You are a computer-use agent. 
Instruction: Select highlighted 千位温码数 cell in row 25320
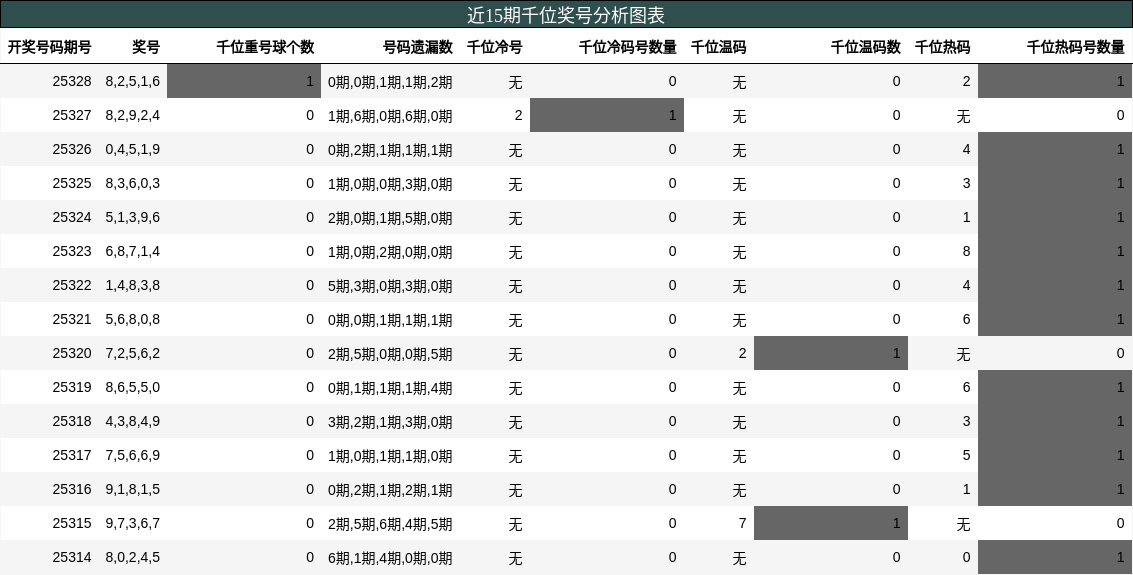[831, 354]
